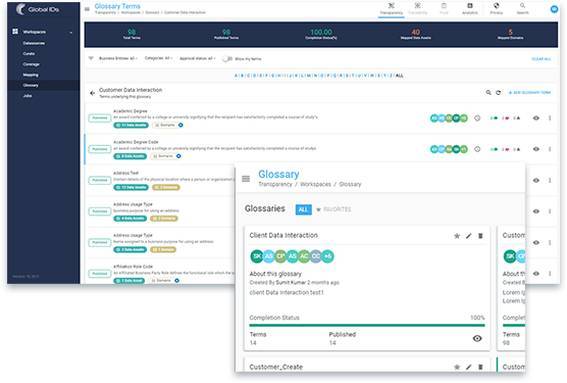Select Curate in the sidebar
567x383 pixels.
pyautogui.click(x=29, y=54)
